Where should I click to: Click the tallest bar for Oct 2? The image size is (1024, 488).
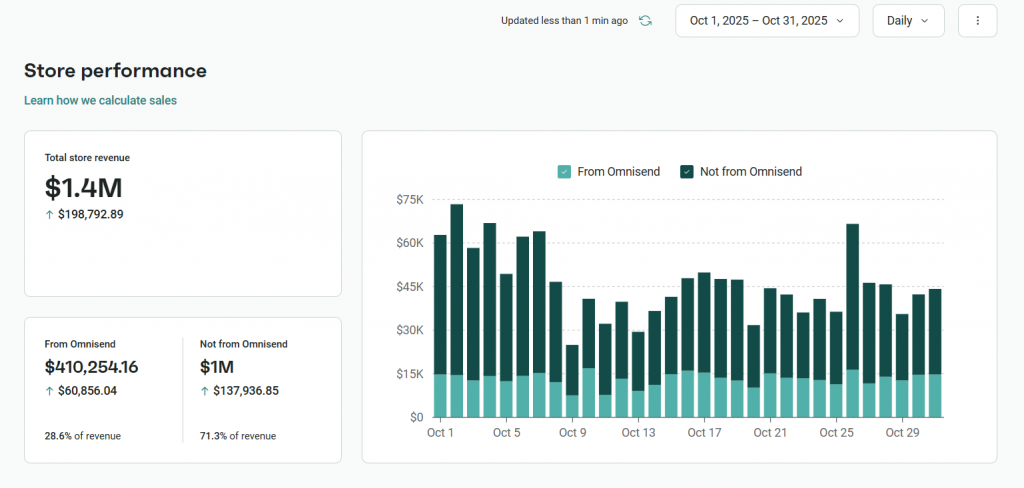click(456, 310)
